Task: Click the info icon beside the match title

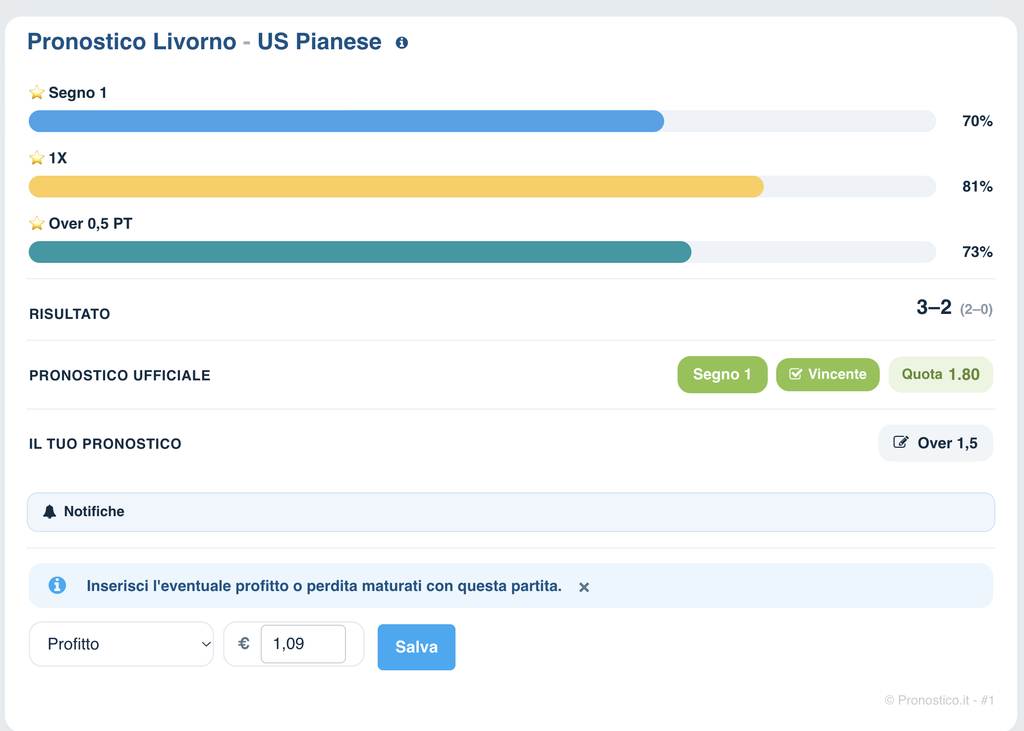Action: [x=402, y=42]
